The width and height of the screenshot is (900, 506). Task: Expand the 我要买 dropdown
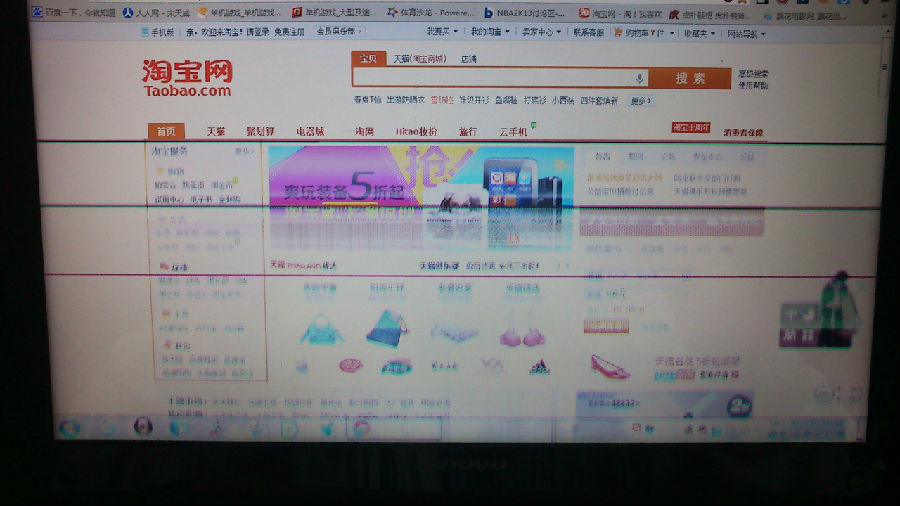(442, 32)
